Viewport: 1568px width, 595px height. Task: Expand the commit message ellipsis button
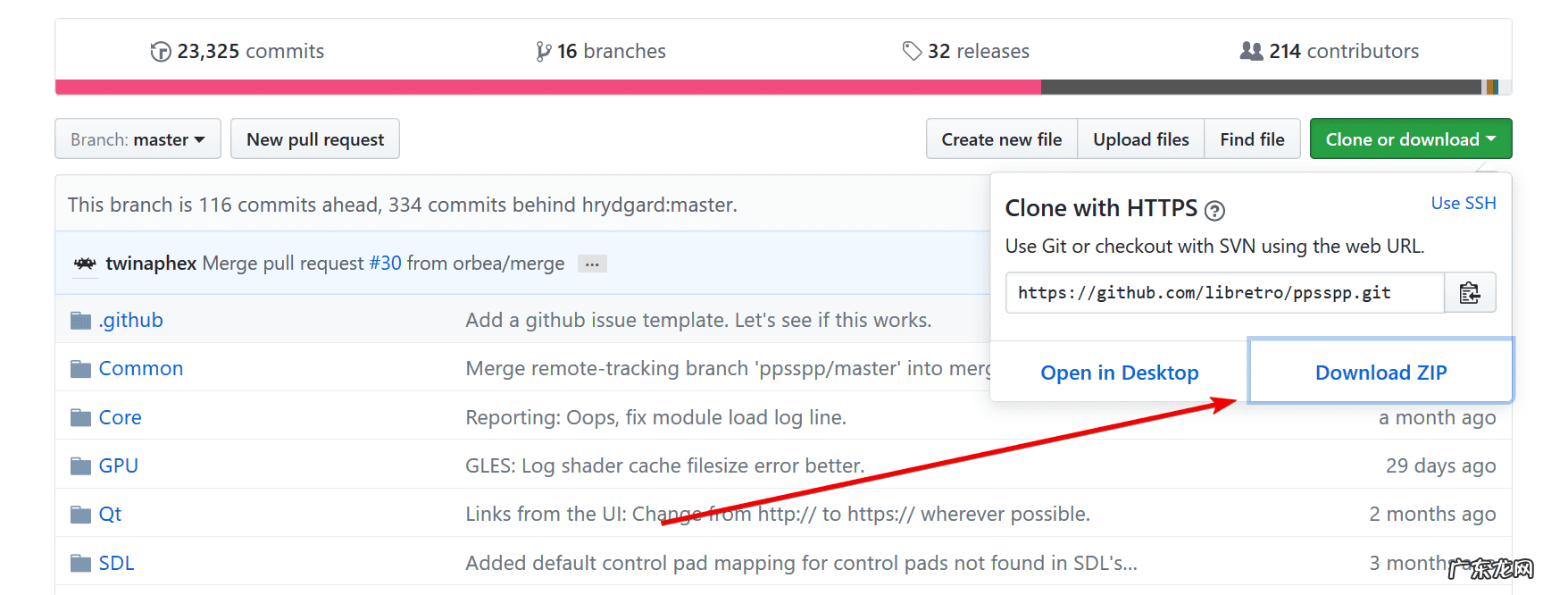(592, 264)
